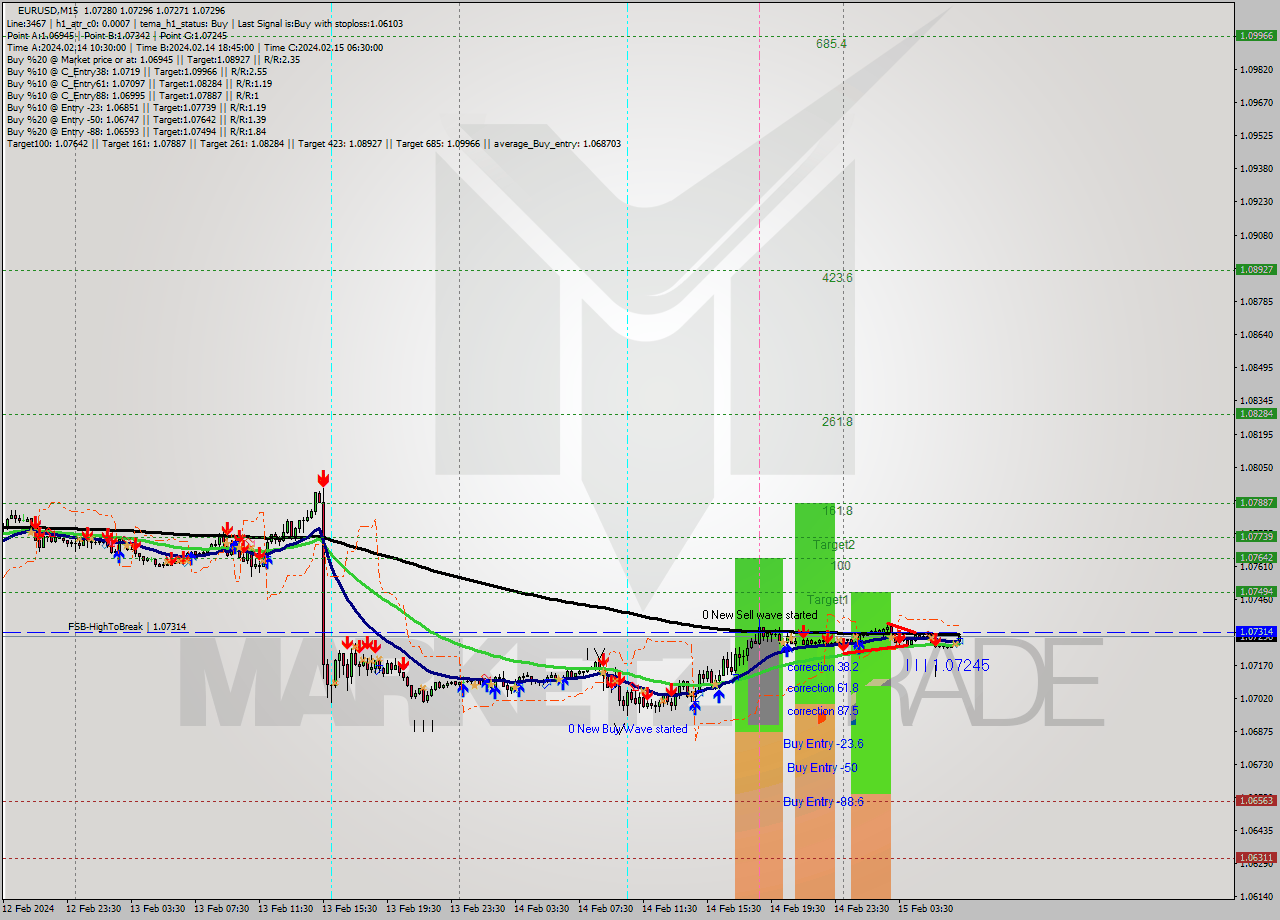Click the 'Buy %10 @ Entry -23: 1.06851' info line
Image resolution: width=1280 pixels, height=920 pixels.
point(136,107)
